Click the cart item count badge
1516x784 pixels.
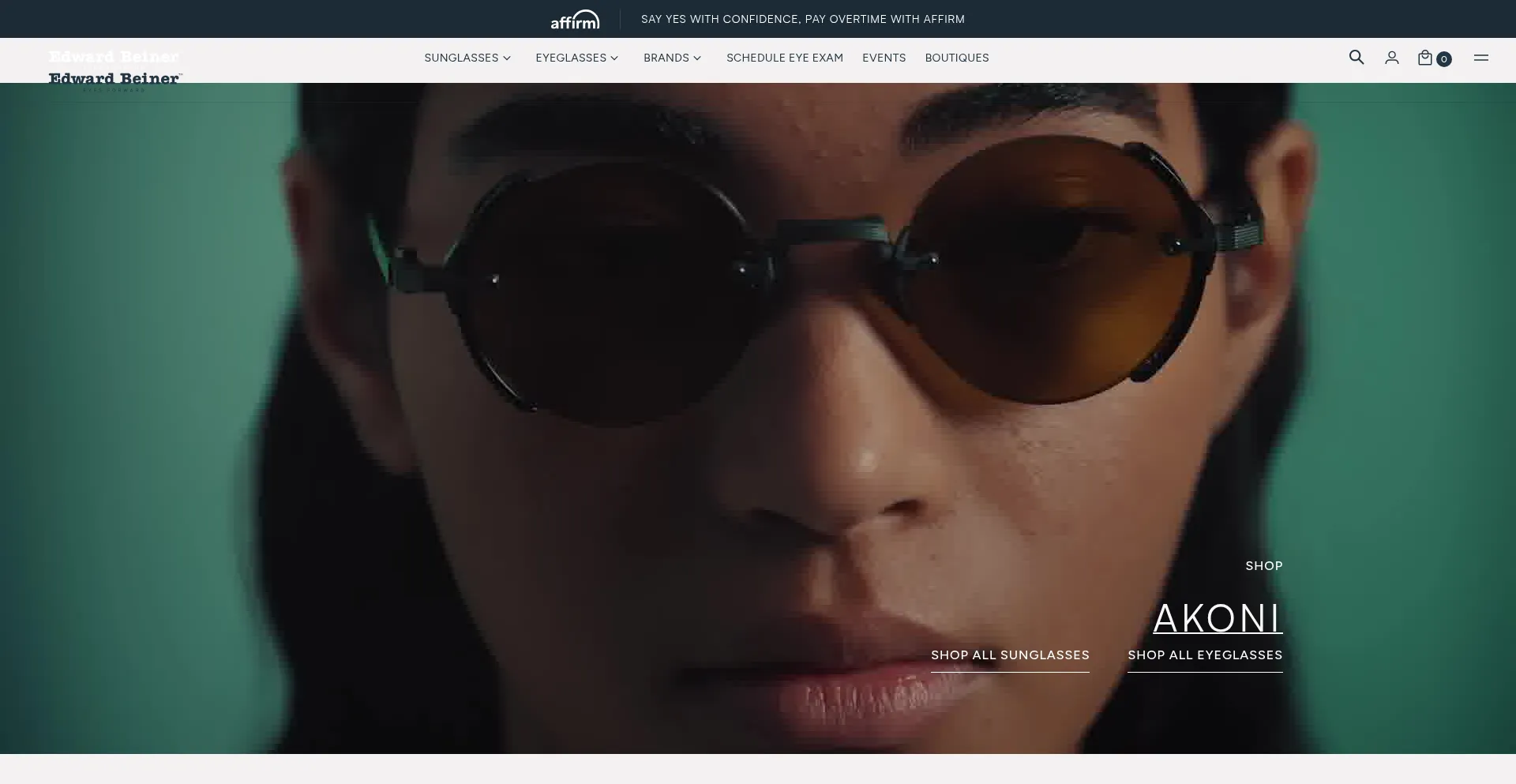(1444, 59)
